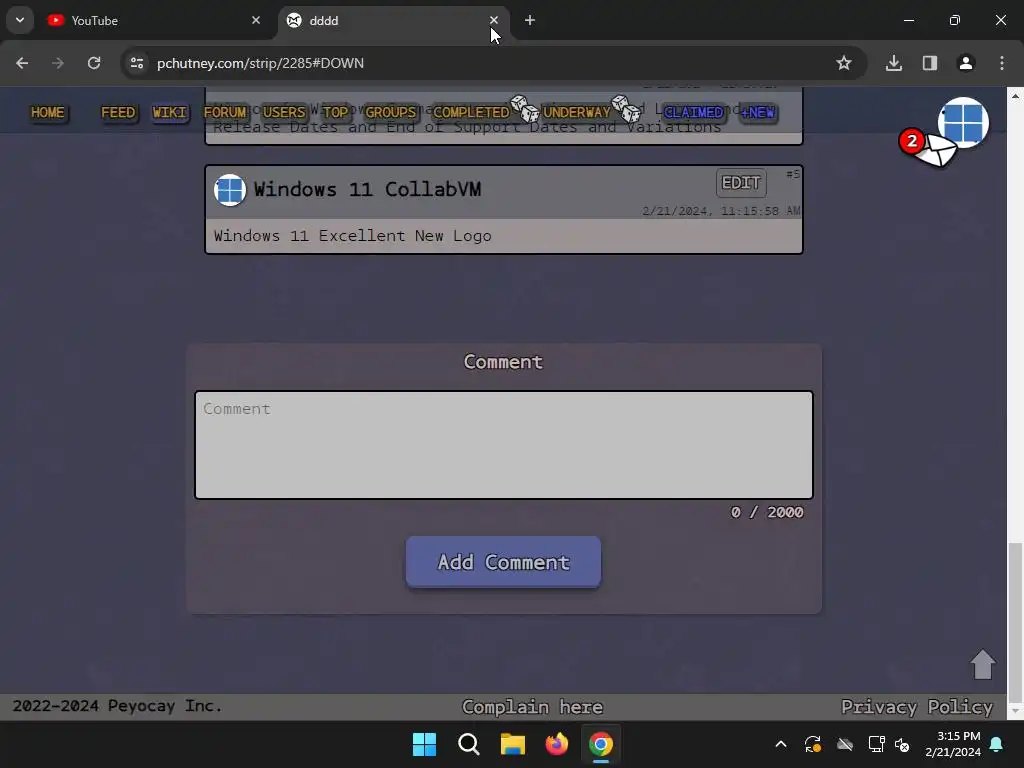This screenshot has height=768, width=1024.
Task: Click the Windows 11 CollabVM comment avatar
Action: pyautogui.click(x=230, y=190)
